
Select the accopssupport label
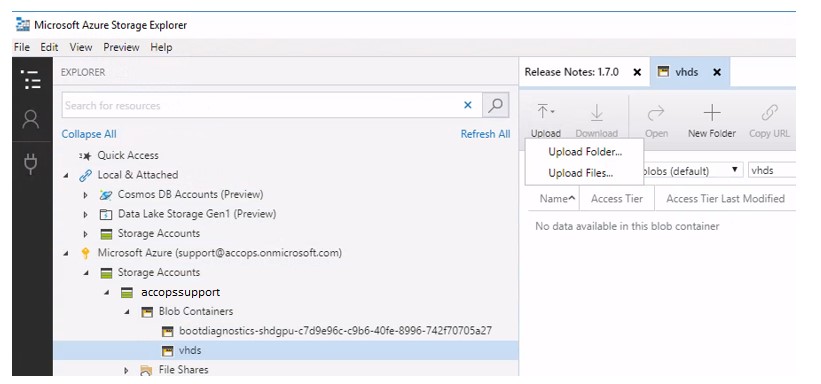pyautogui.click(x=181, y=292)
